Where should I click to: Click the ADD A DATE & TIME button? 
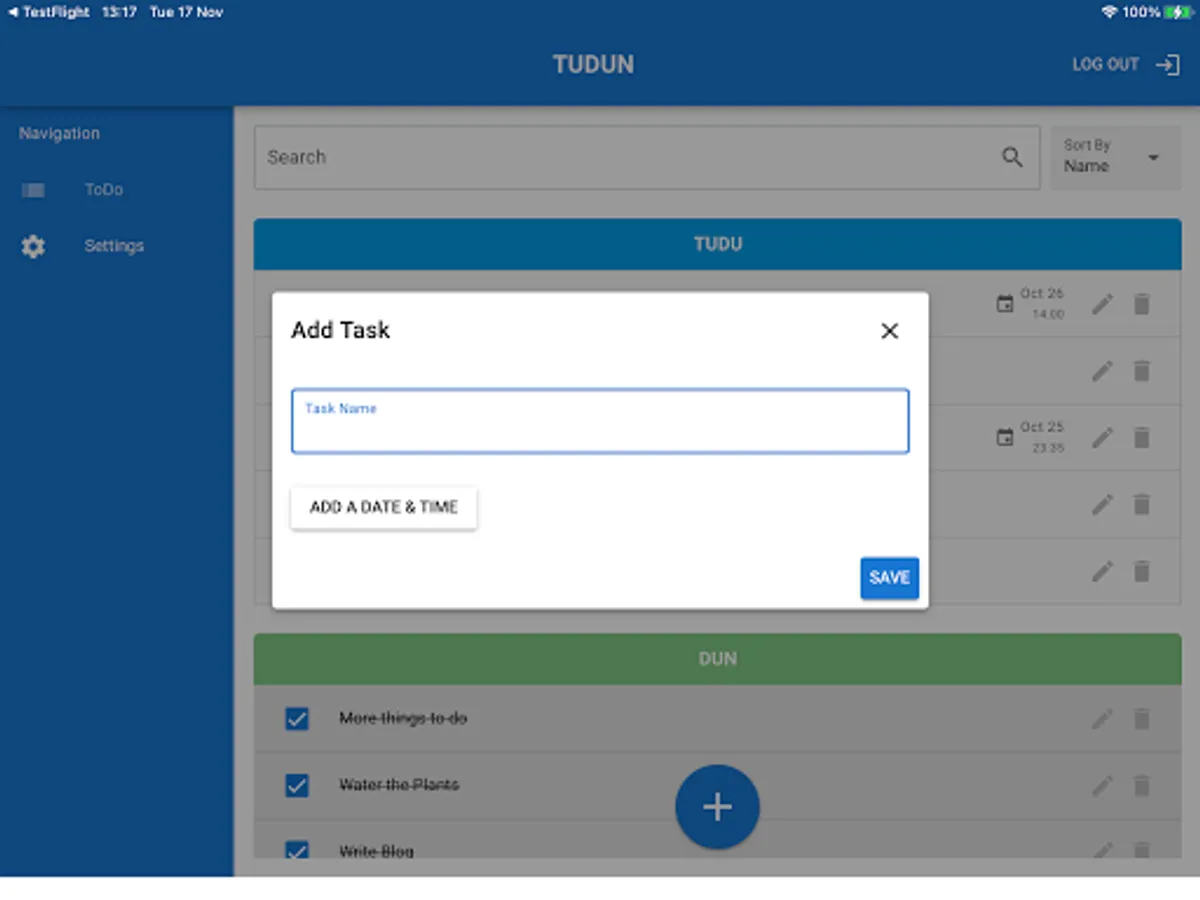tap(384, 507)
